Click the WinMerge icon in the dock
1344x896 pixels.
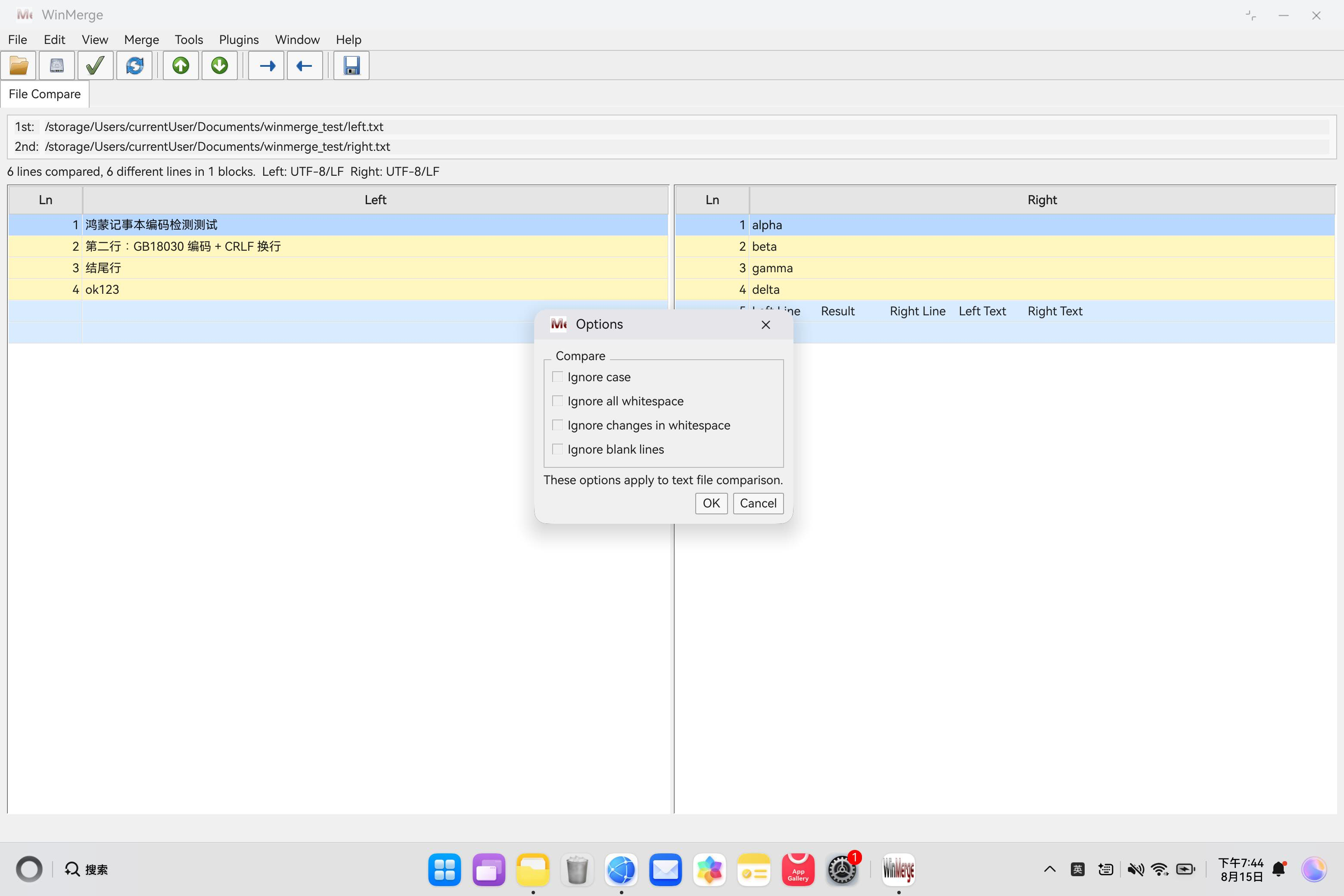pos(899,870)
